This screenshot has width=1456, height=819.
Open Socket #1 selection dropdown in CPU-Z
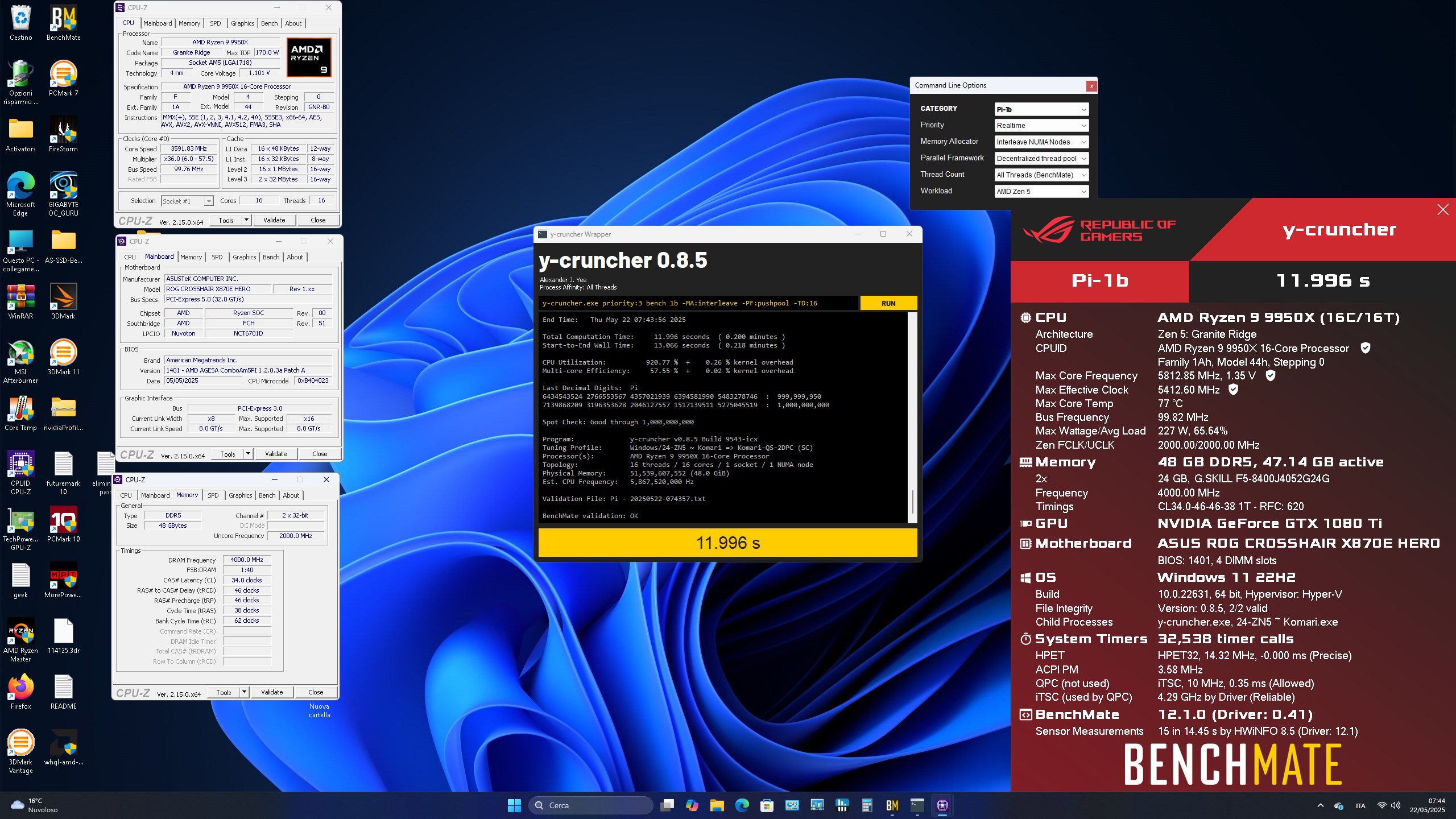pyautogui.click(x=187, y=201)
